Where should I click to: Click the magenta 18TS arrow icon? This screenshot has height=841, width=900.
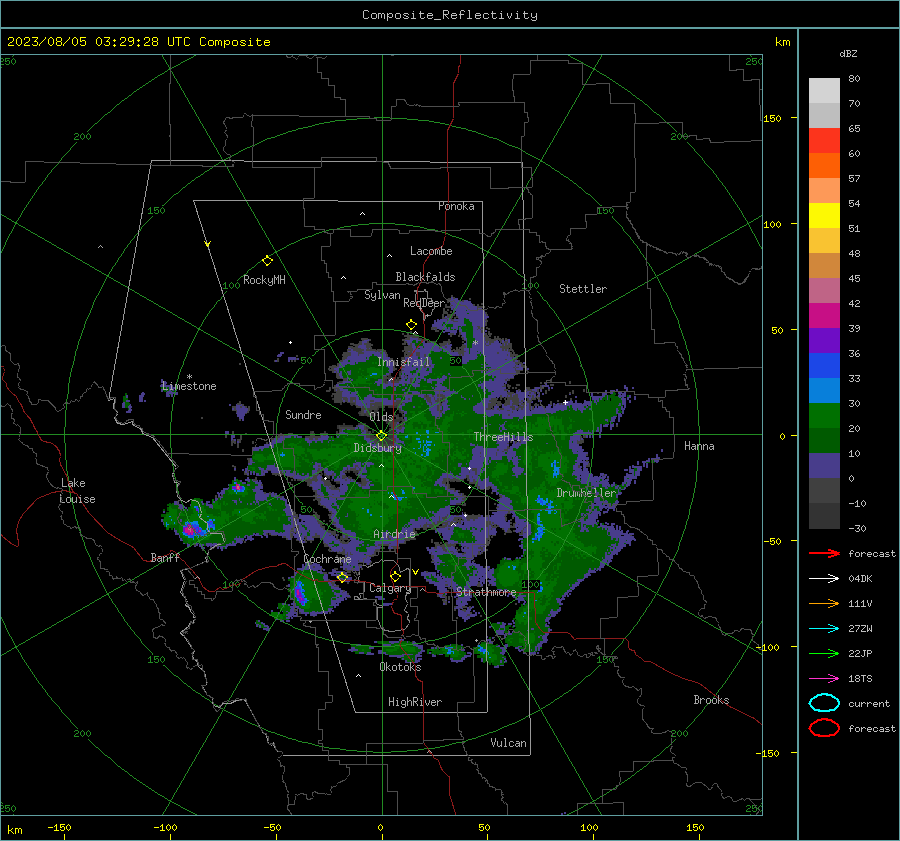point(824,679)
